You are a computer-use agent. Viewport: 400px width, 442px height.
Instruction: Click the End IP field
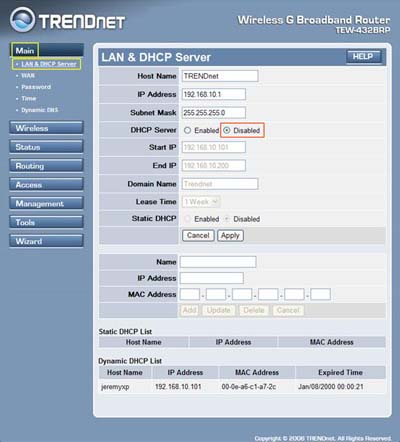(214, 165)
